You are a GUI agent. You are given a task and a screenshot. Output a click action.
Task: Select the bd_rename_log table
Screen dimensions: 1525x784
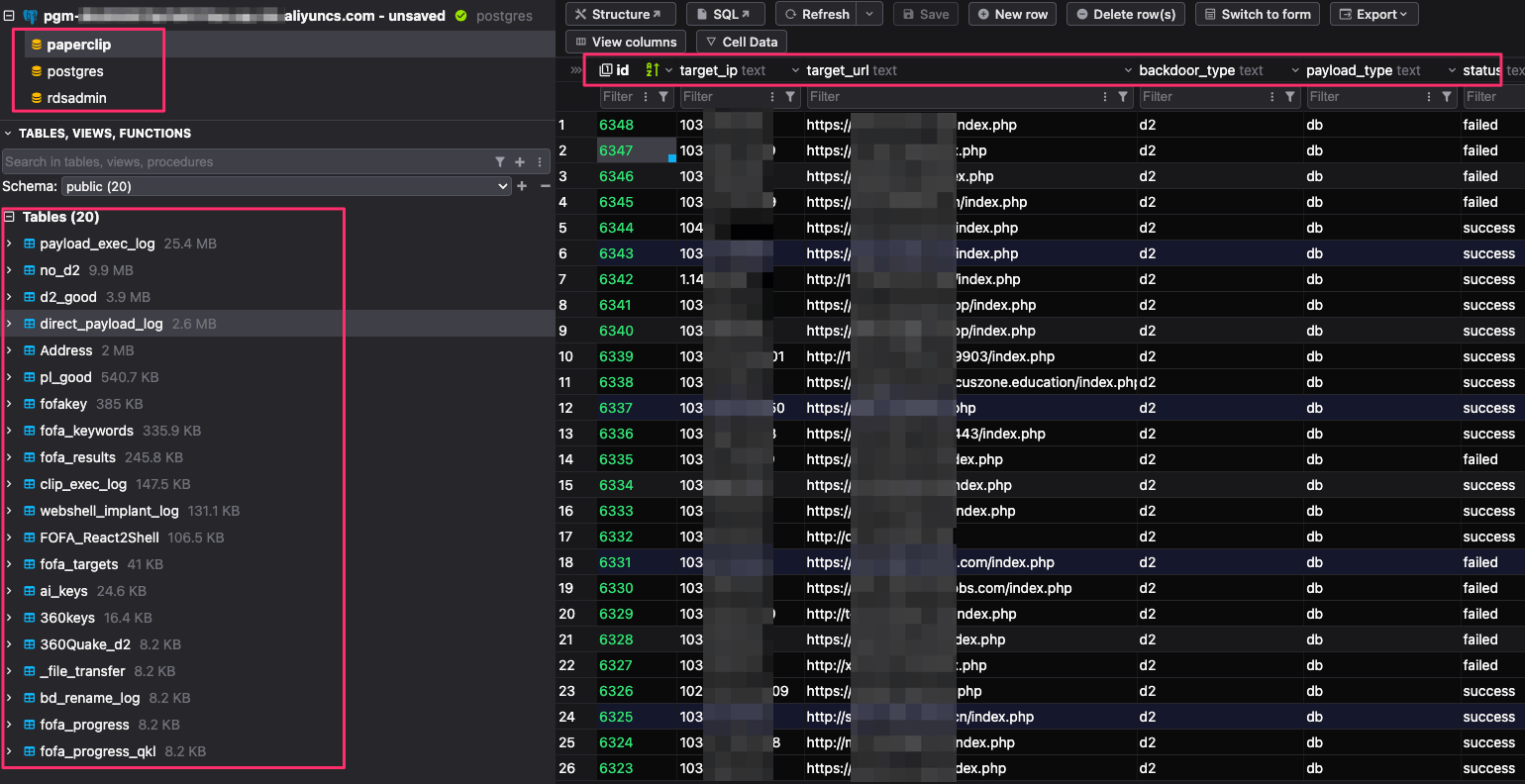coord(90,698)
